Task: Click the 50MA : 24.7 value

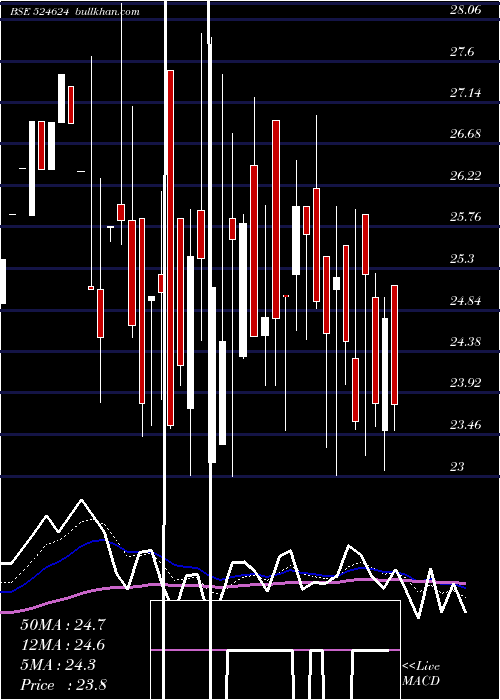Action: [63, 625]
